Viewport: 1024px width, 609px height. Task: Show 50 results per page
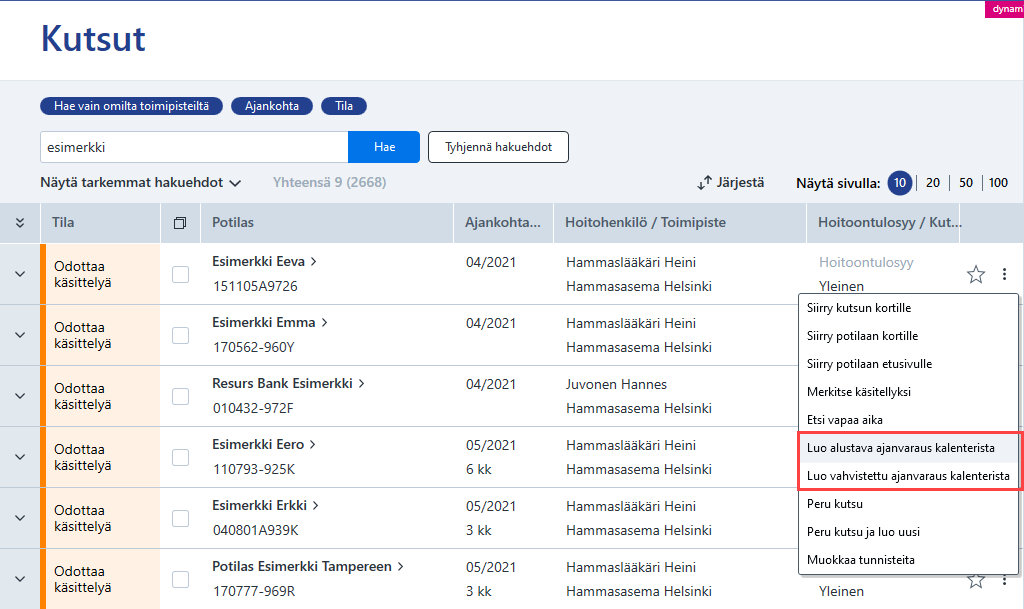pos(966,183)
